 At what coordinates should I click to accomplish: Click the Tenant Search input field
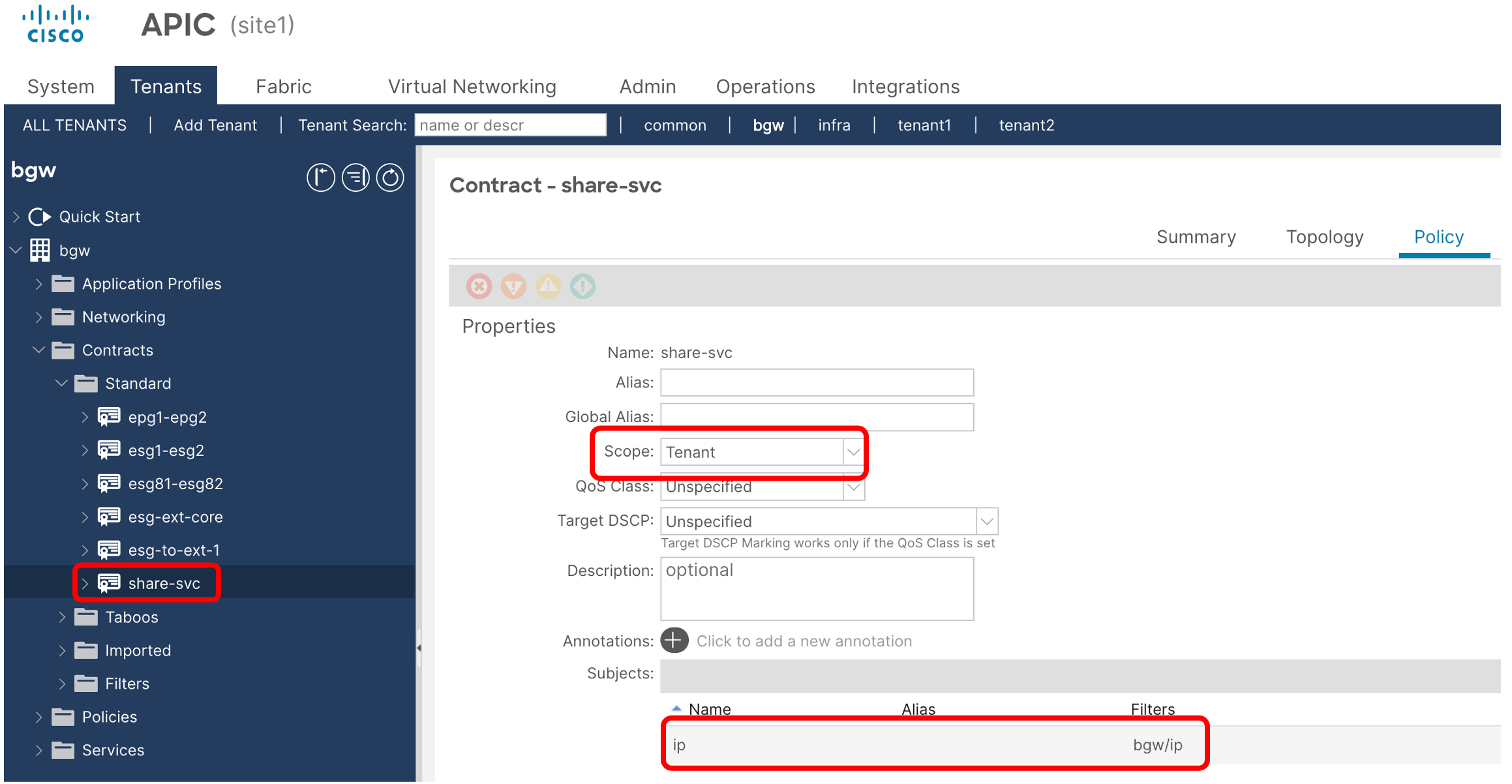pos(510,125)
